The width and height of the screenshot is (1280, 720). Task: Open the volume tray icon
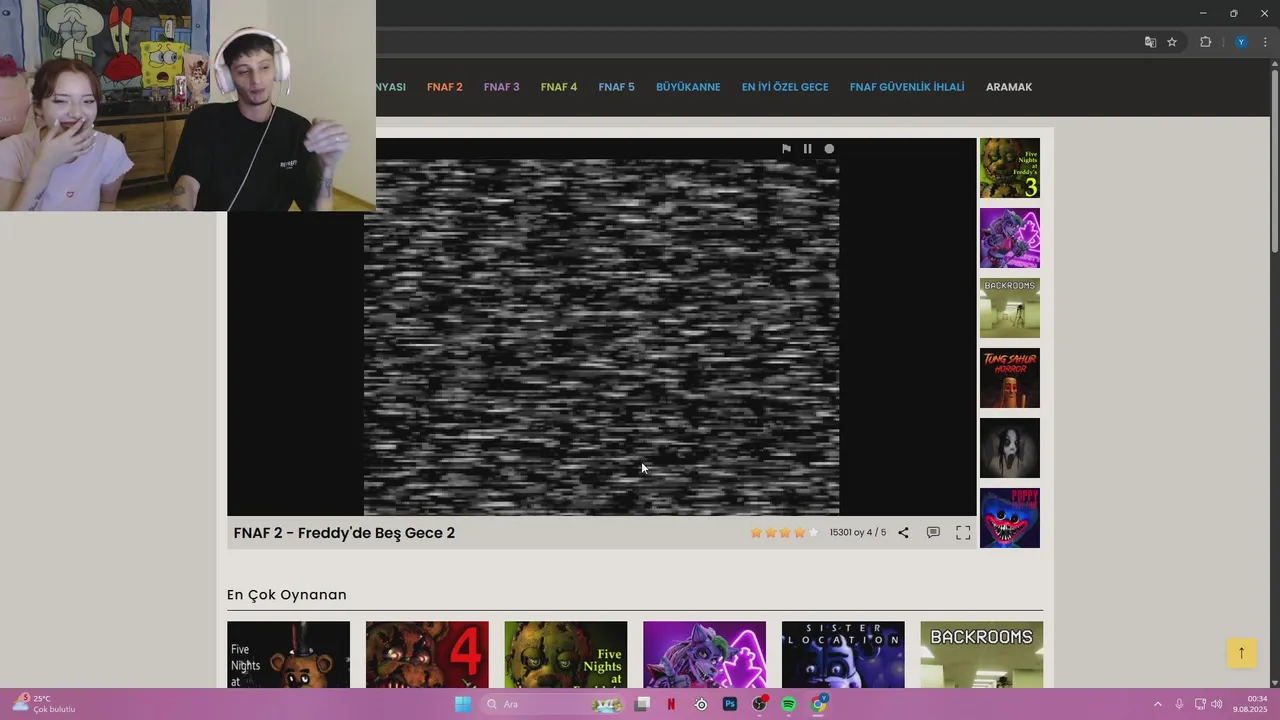pyautogui.click(x=1217, y=704)
